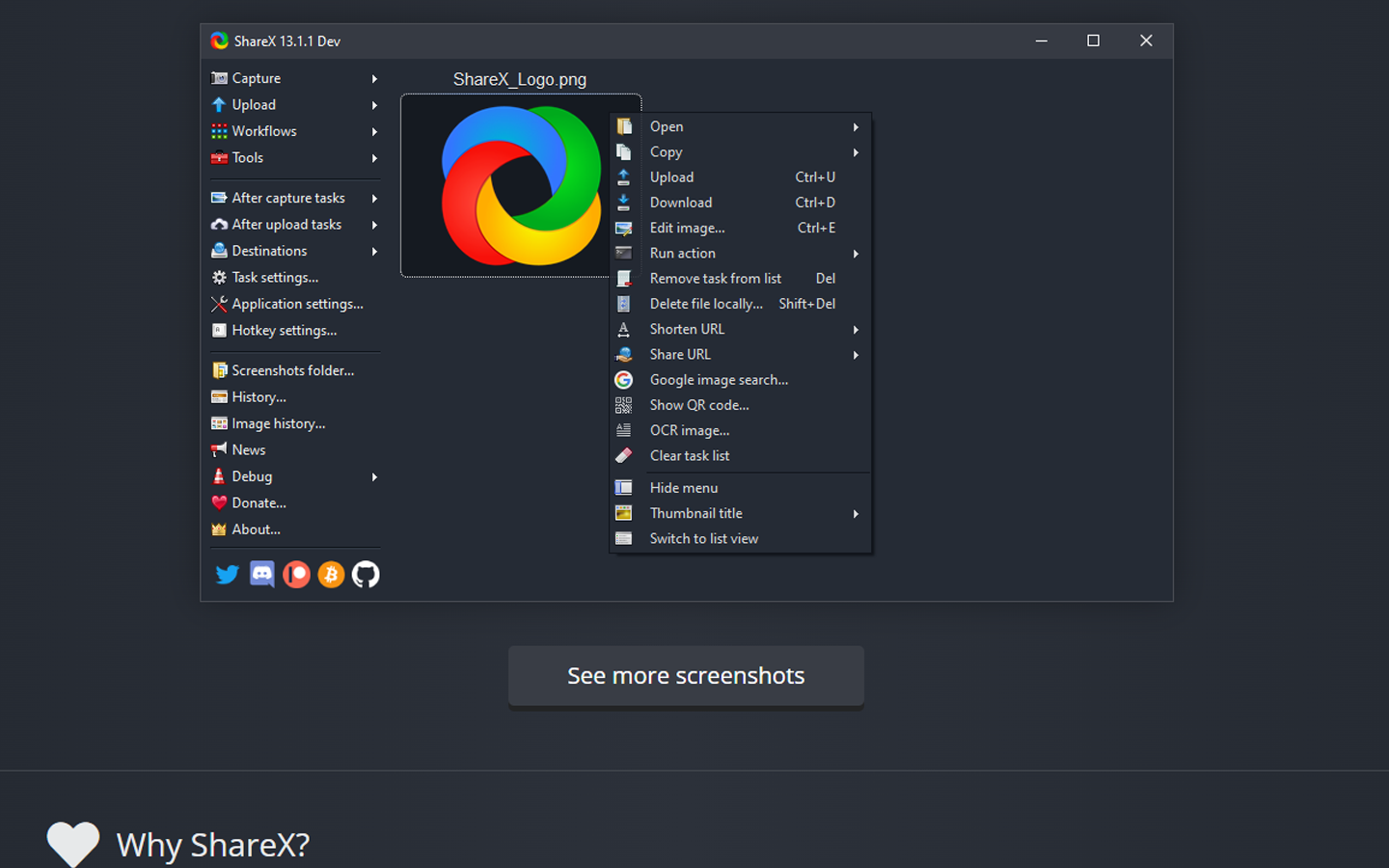The image size is (1389, 868).
Task: Click the Capture camera icon
Action: 219,78
